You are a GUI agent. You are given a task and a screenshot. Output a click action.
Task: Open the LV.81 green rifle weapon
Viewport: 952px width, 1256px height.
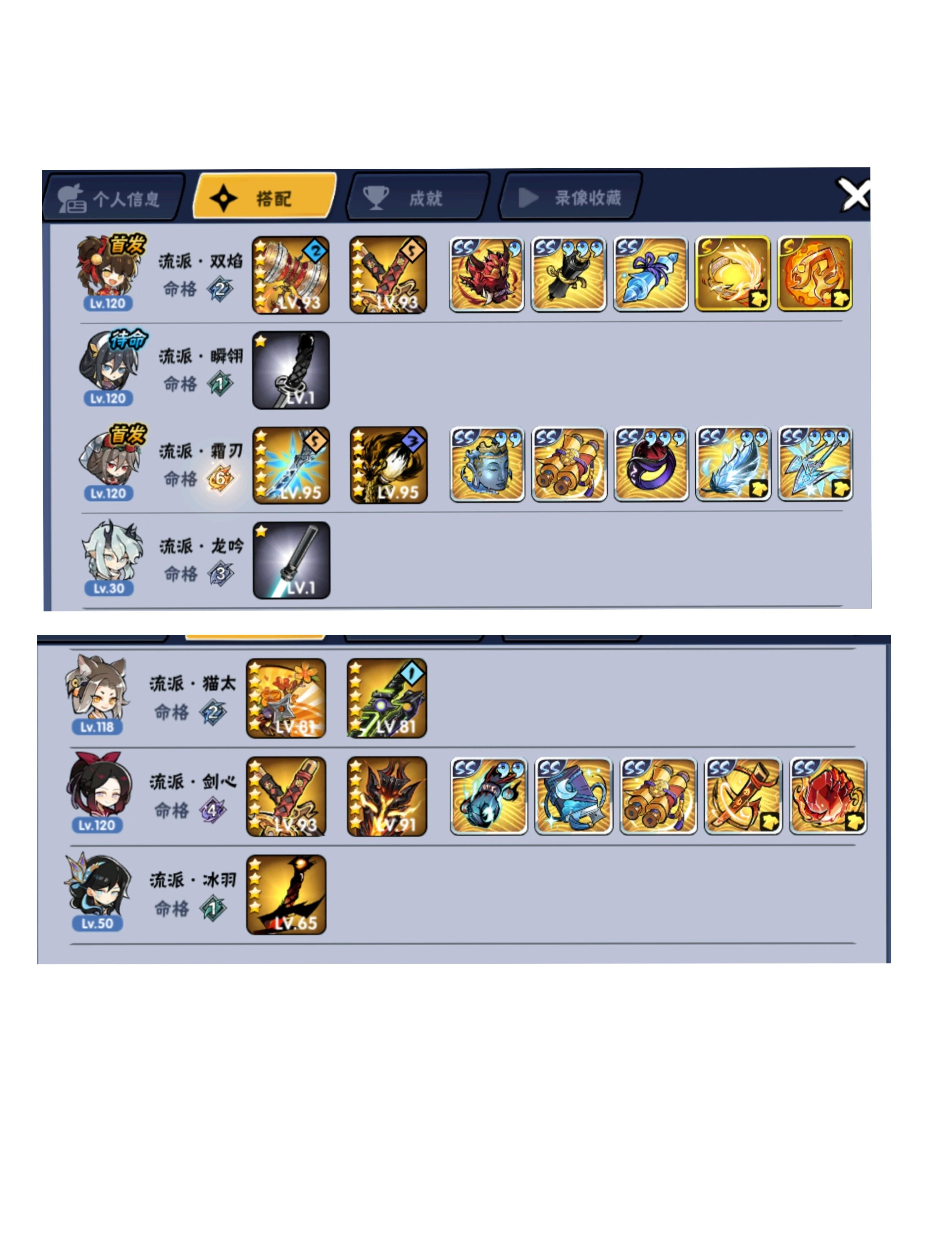(x=387, y=699)
